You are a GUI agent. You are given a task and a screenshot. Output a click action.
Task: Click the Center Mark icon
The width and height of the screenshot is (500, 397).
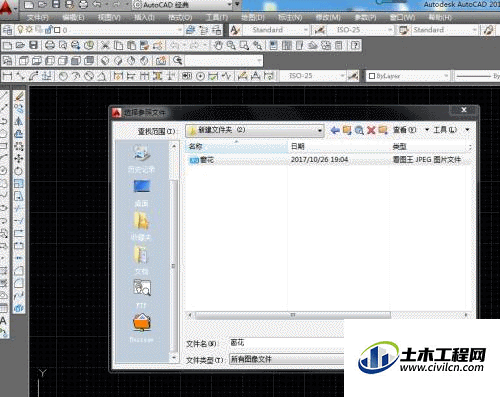[x=200, y=76]
